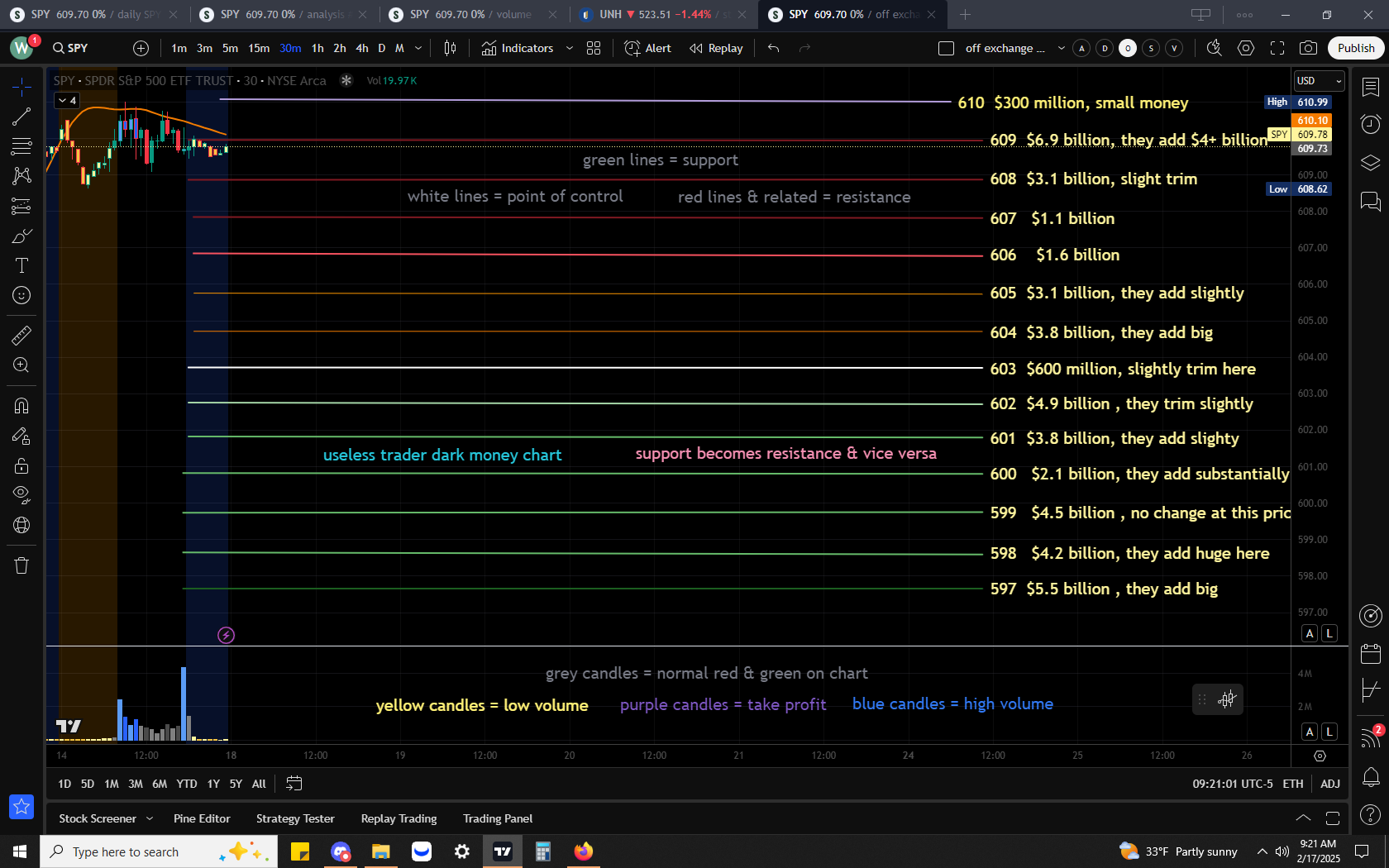The width and height of the screenshot is (1389, 868).
Task: Click the 610 purple price level line
Action: coord(579,101)
